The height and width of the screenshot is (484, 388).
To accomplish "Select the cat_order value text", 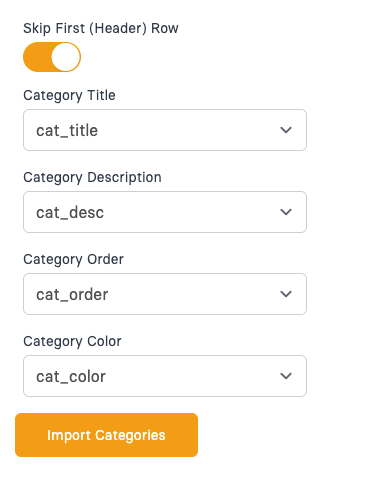I will coord(72,295).
